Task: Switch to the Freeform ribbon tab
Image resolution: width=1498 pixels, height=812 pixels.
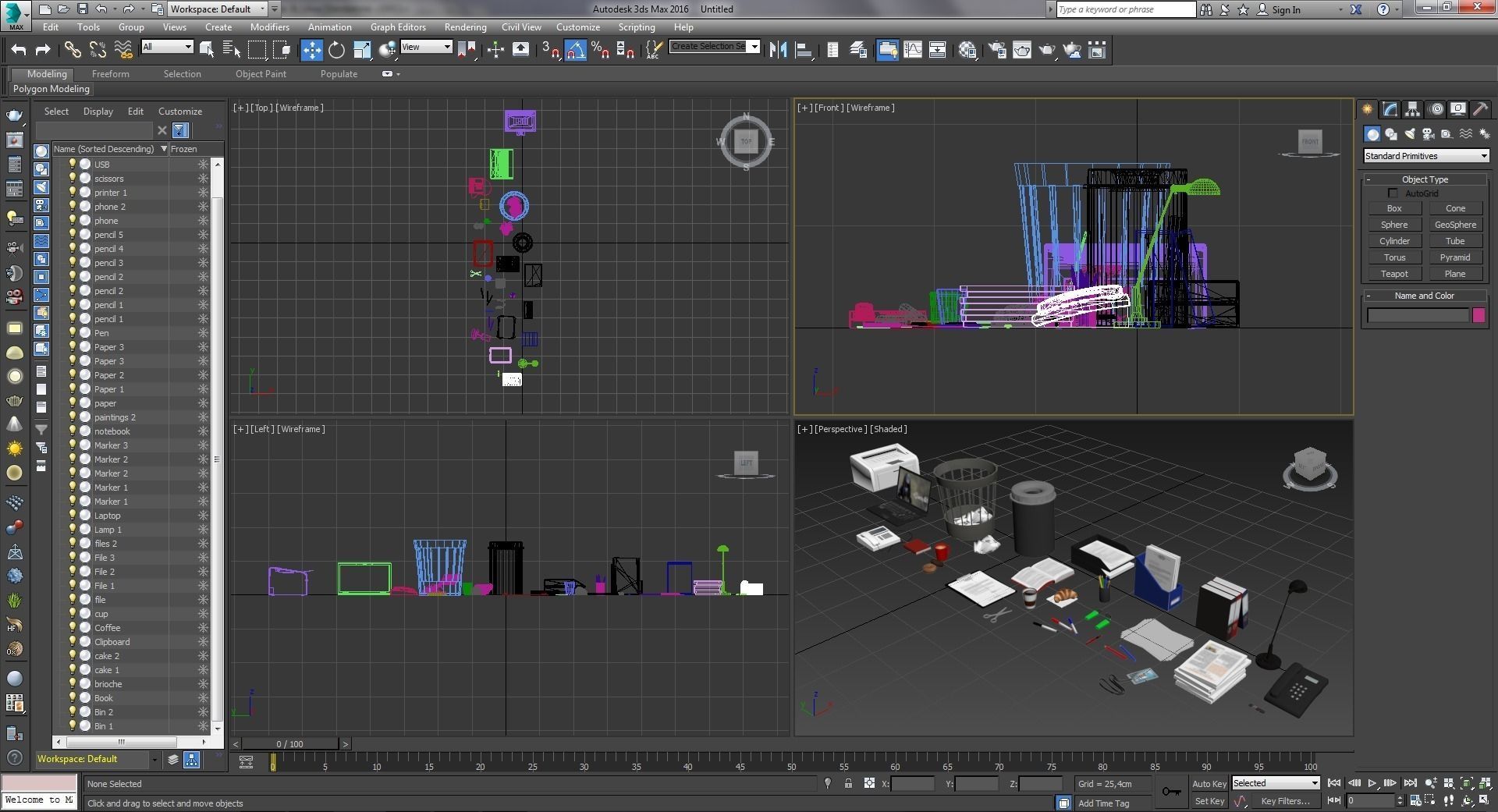Action: (110, 74)
